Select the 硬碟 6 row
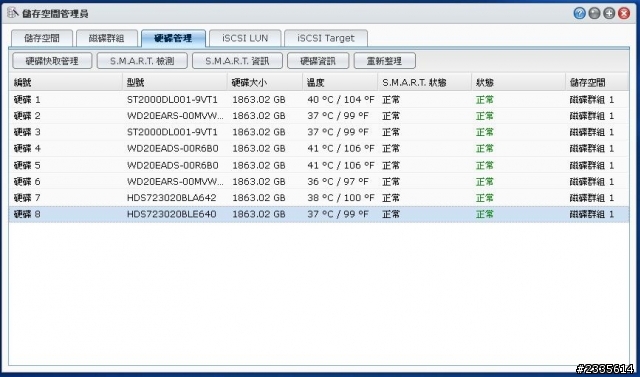Image resolution: width=640 pixels, height=377 pixels. click(319, 182)
